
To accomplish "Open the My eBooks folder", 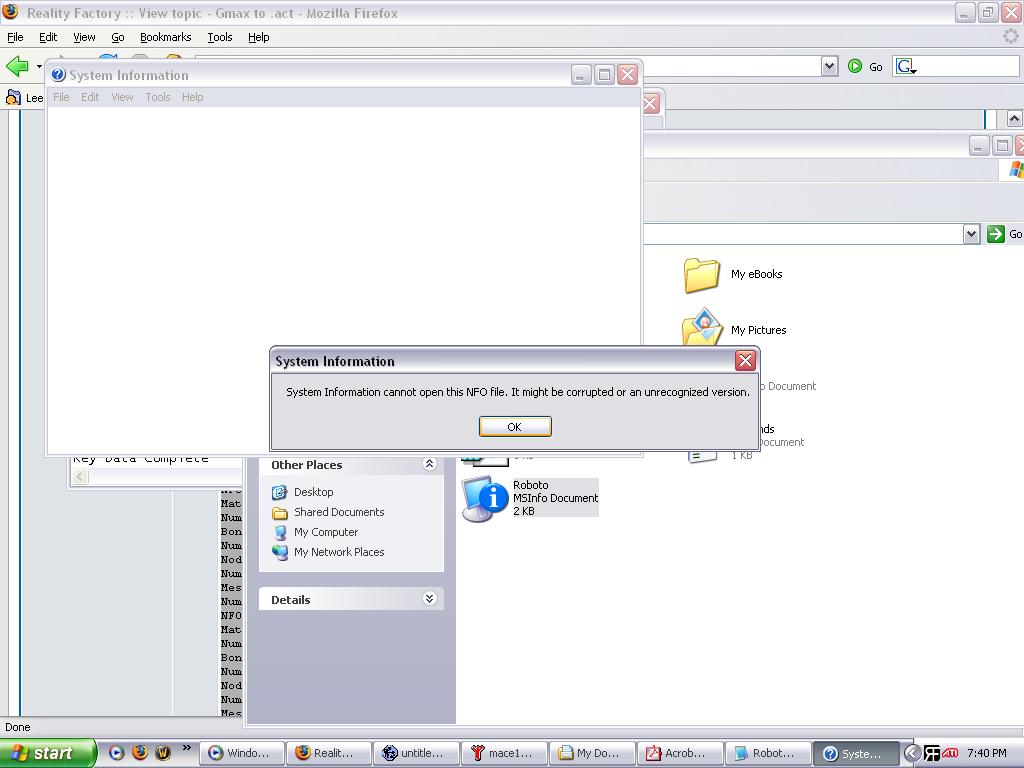I will coord(702,274).
